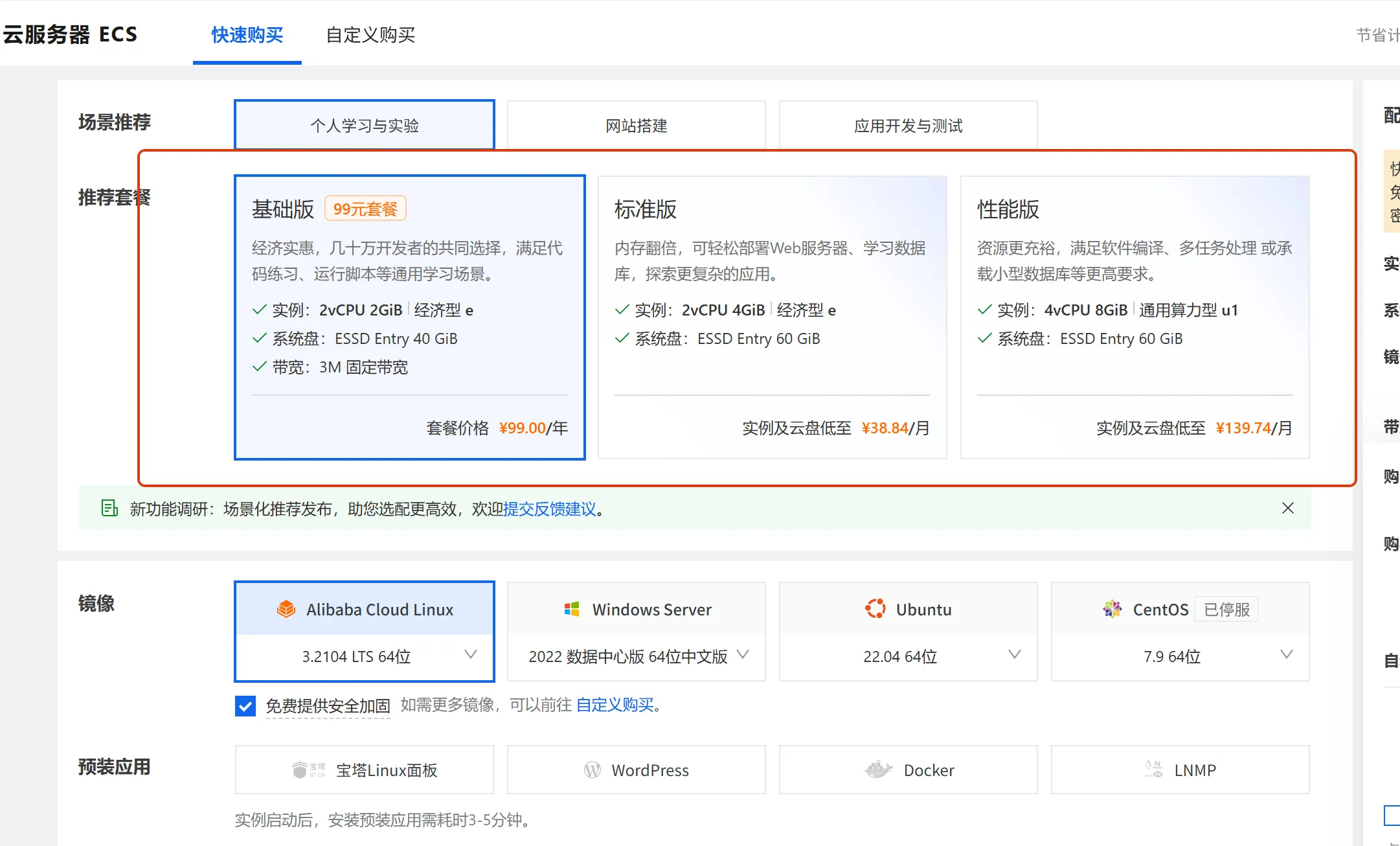This screenshot has height=846, width=1400.
Task: Select the Windows Server image
Action: [637, 609]
